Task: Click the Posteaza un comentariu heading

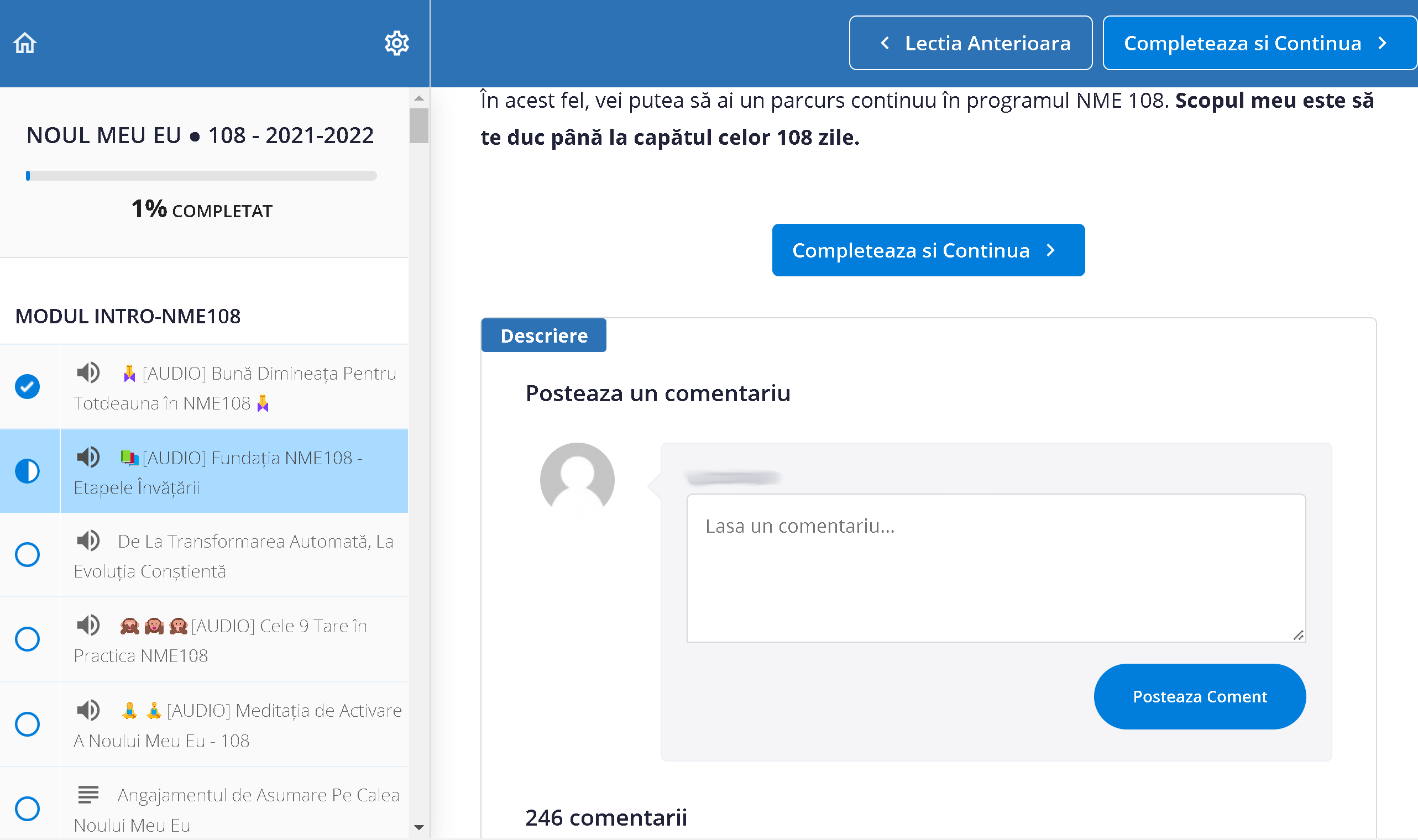Action: pos(658,393)
